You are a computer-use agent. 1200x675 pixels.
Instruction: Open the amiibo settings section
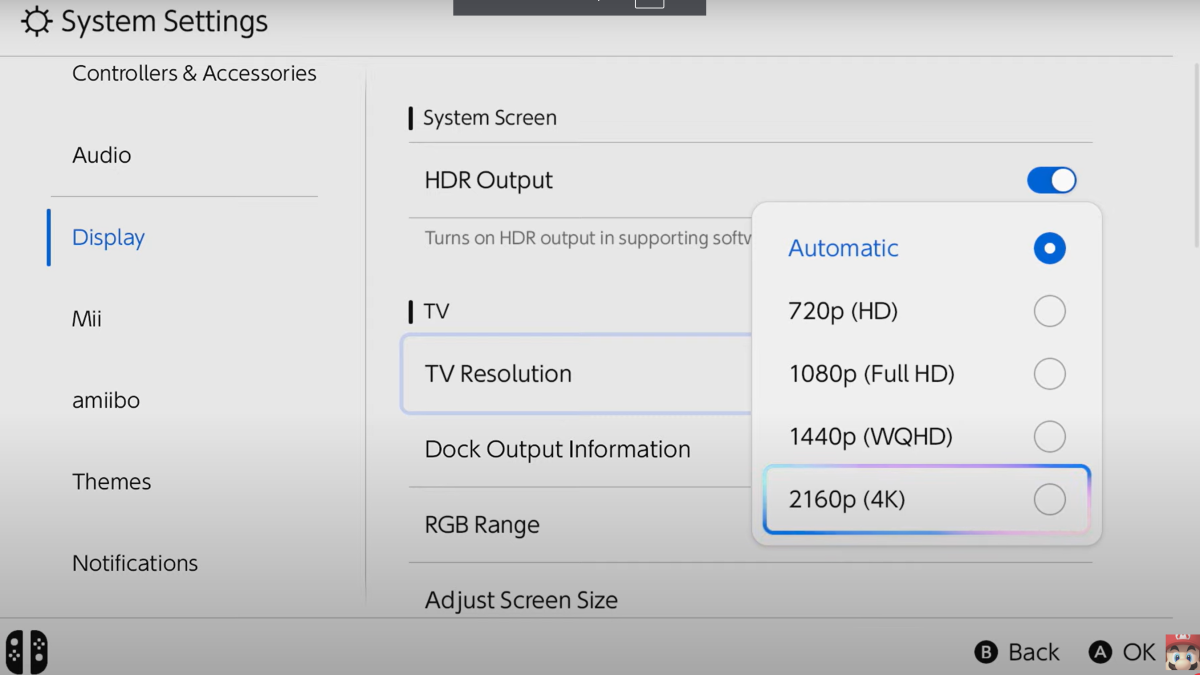tap(106, 400)
